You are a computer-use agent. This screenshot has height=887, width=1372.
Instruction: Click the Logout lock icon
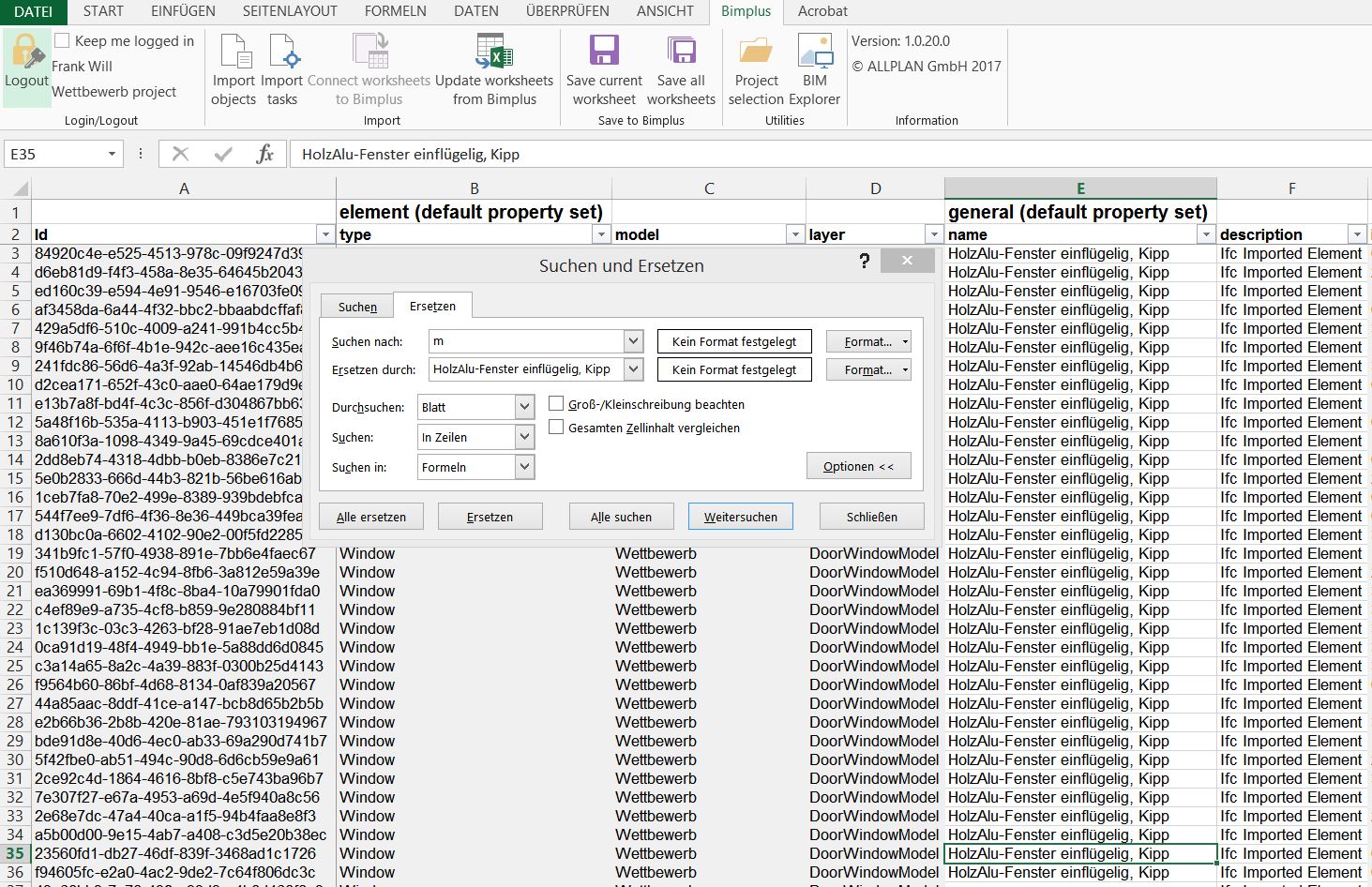point(26,53)
